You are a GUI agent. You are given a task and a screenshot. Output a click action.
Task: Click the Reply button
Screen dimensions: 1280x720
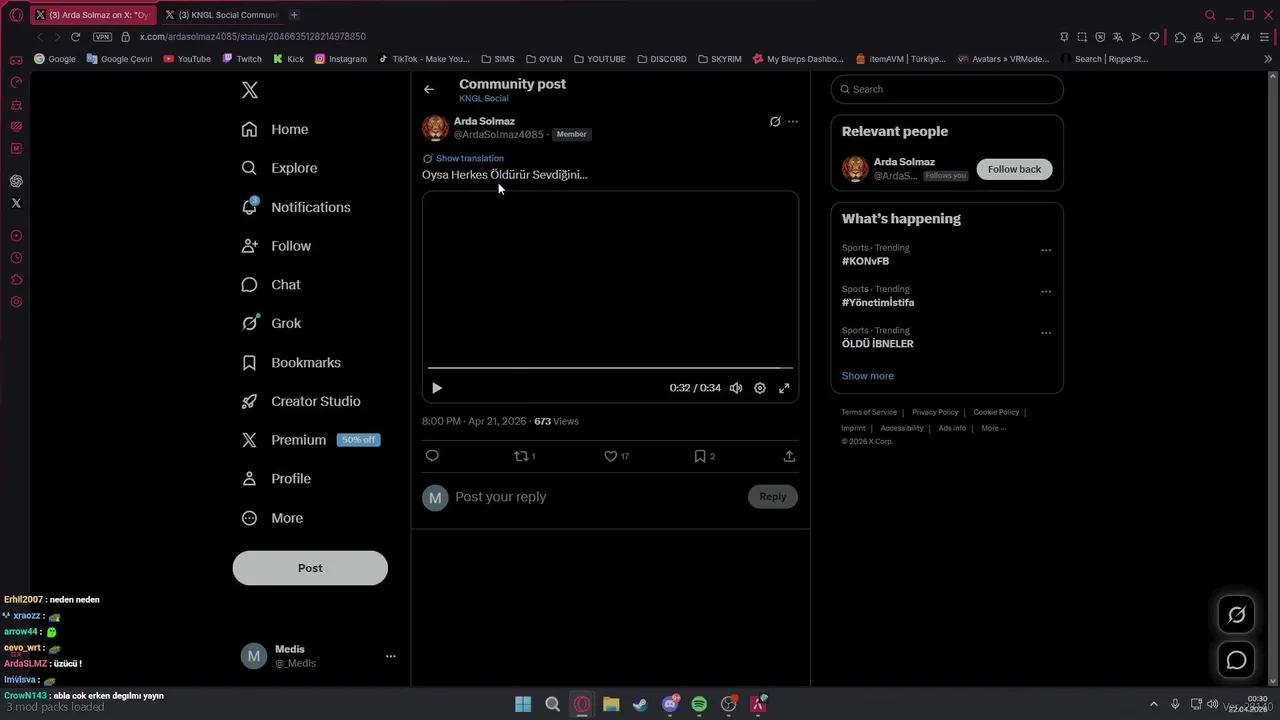point(773,497)
